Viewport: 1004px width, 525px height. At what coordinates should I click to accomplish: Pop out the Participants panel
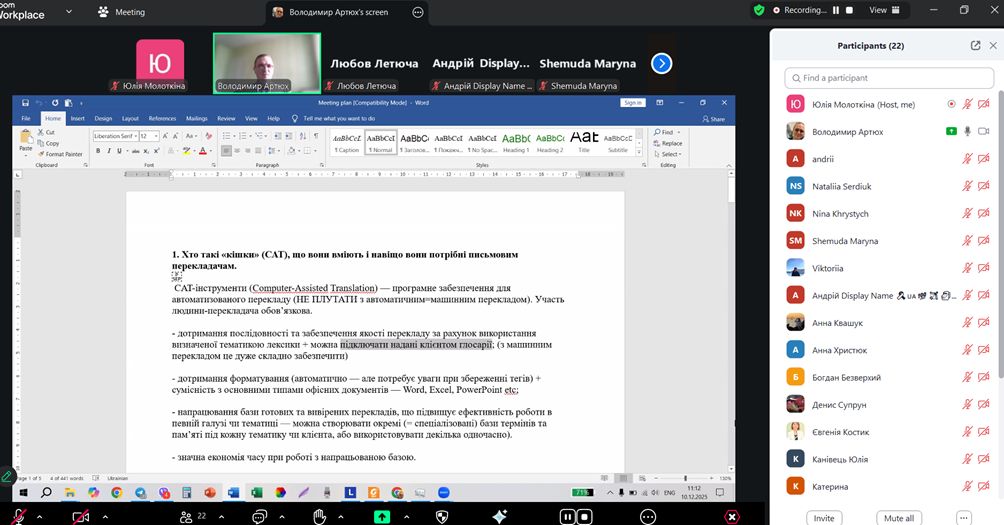(975, 46)
